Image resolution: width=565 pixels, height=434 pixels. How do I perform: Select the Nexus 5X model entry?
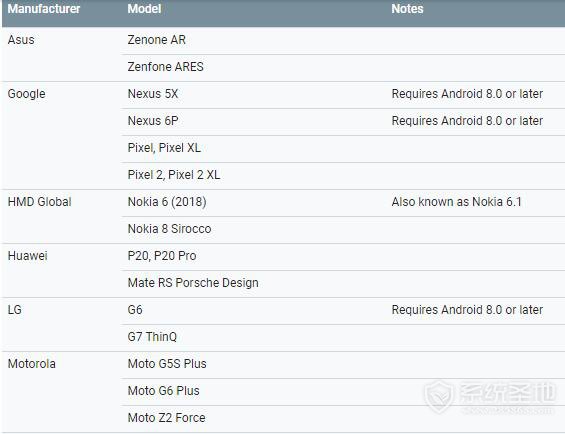click(153, 94)
